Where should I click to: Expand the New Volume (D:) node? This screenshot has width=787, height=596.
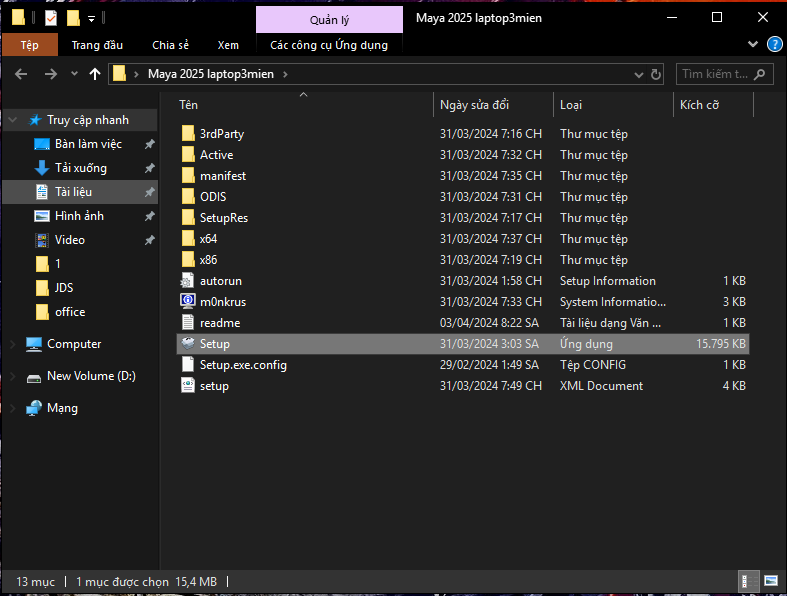[x=12, y=376]
